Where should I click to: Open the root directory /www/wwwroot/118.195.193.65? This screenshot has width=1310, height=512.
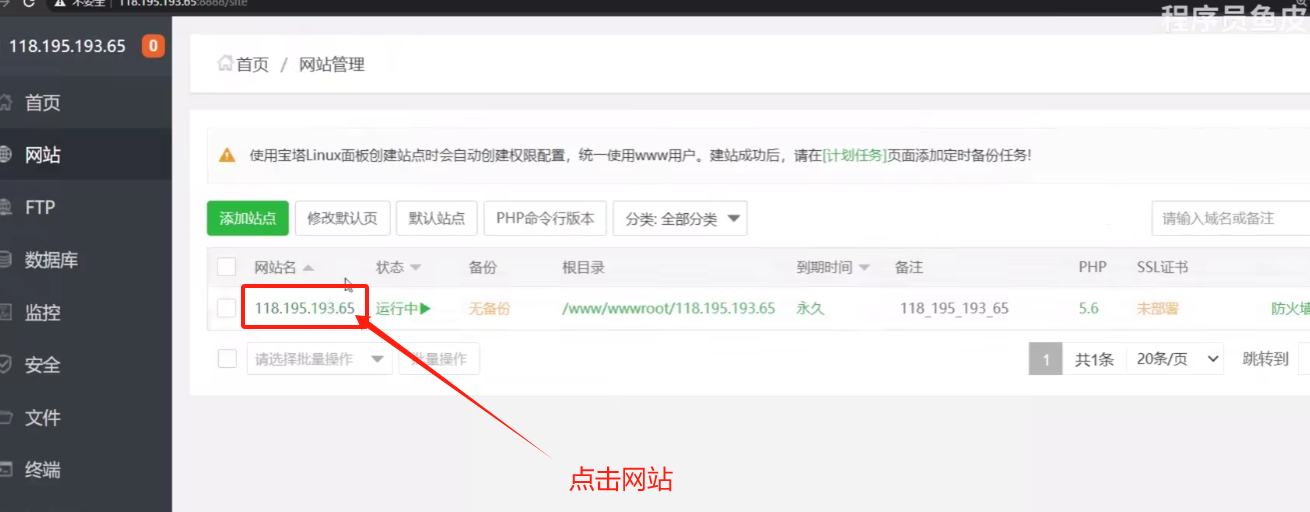click(x=669, y=308)
